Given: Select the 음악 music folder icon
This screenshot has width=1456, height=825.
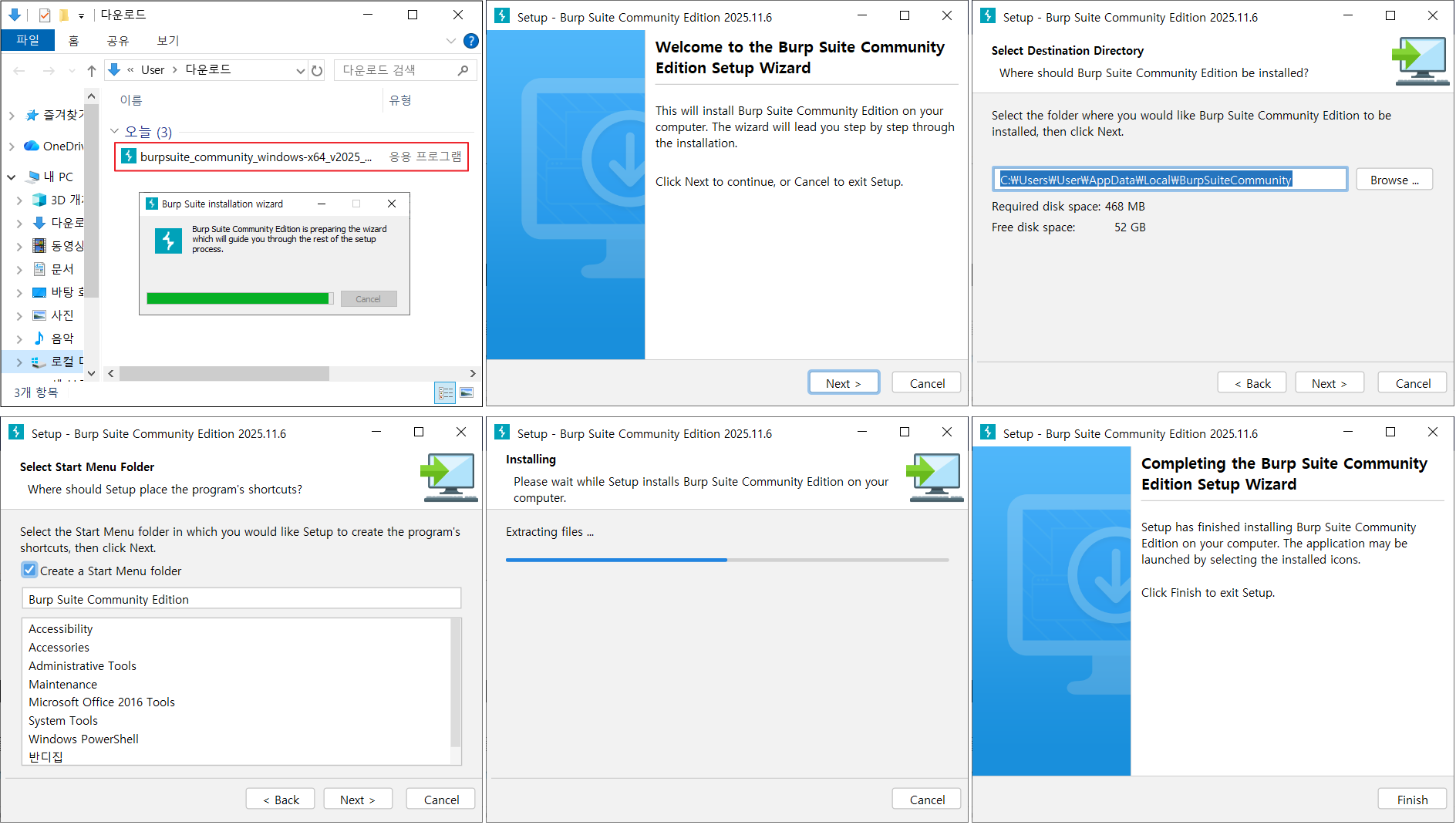Looking at the screenshot, I should tap(39, 338).
